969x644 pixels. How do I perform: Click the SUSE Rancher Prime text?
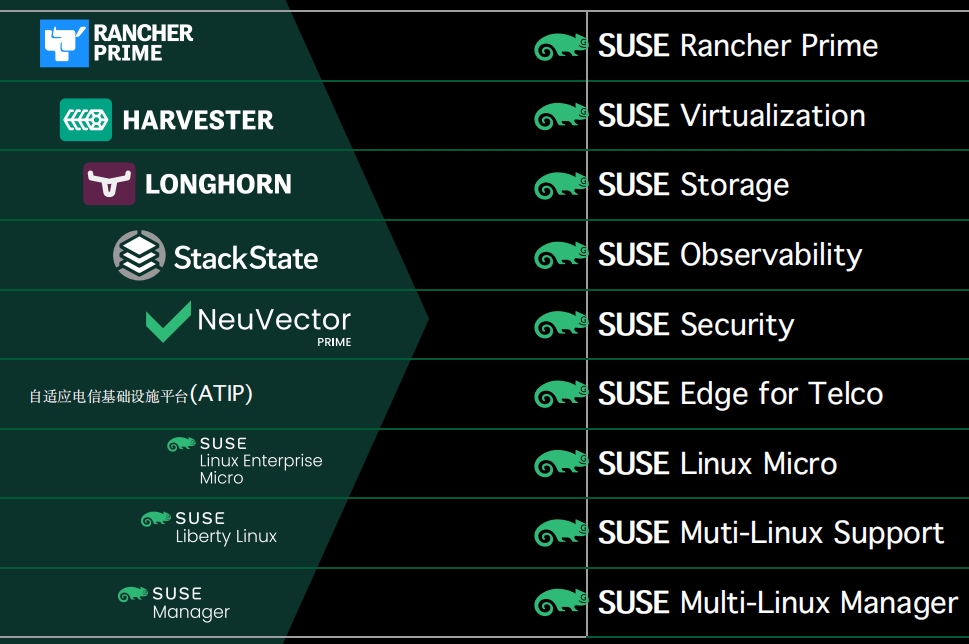pos(738,46)
